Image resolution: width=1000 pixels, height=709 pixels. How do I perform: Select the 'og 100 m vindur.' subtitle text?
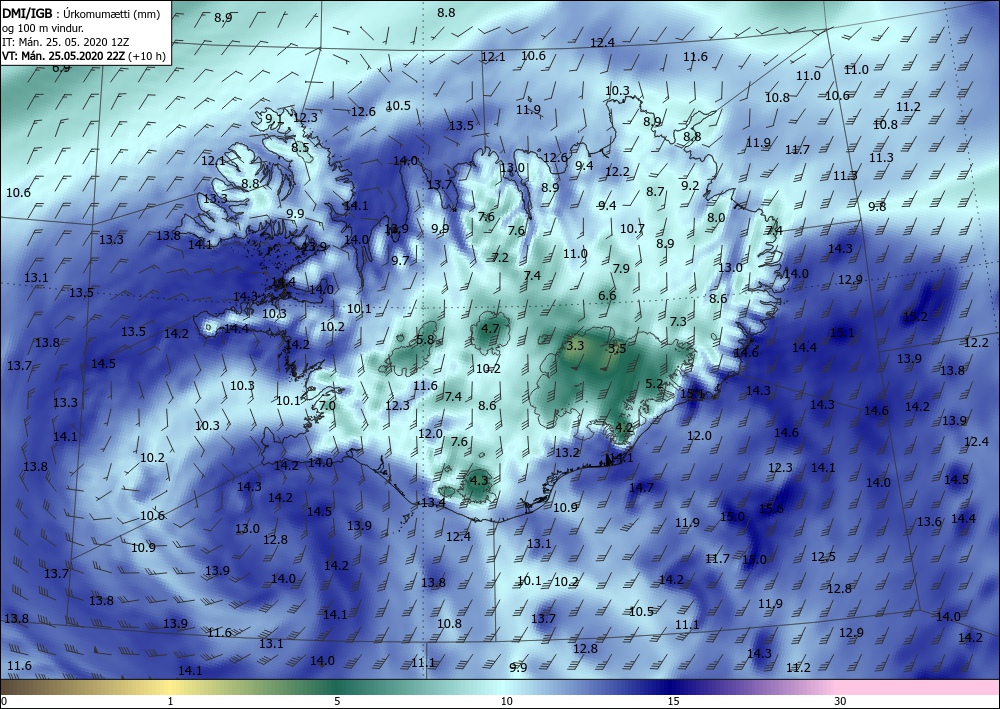tap(43, 27)
